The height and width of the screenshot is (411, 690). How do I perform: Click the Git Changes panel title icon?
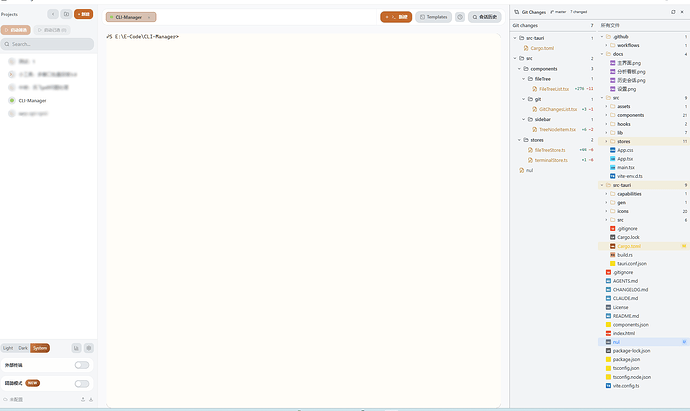(x=517, y=12)
